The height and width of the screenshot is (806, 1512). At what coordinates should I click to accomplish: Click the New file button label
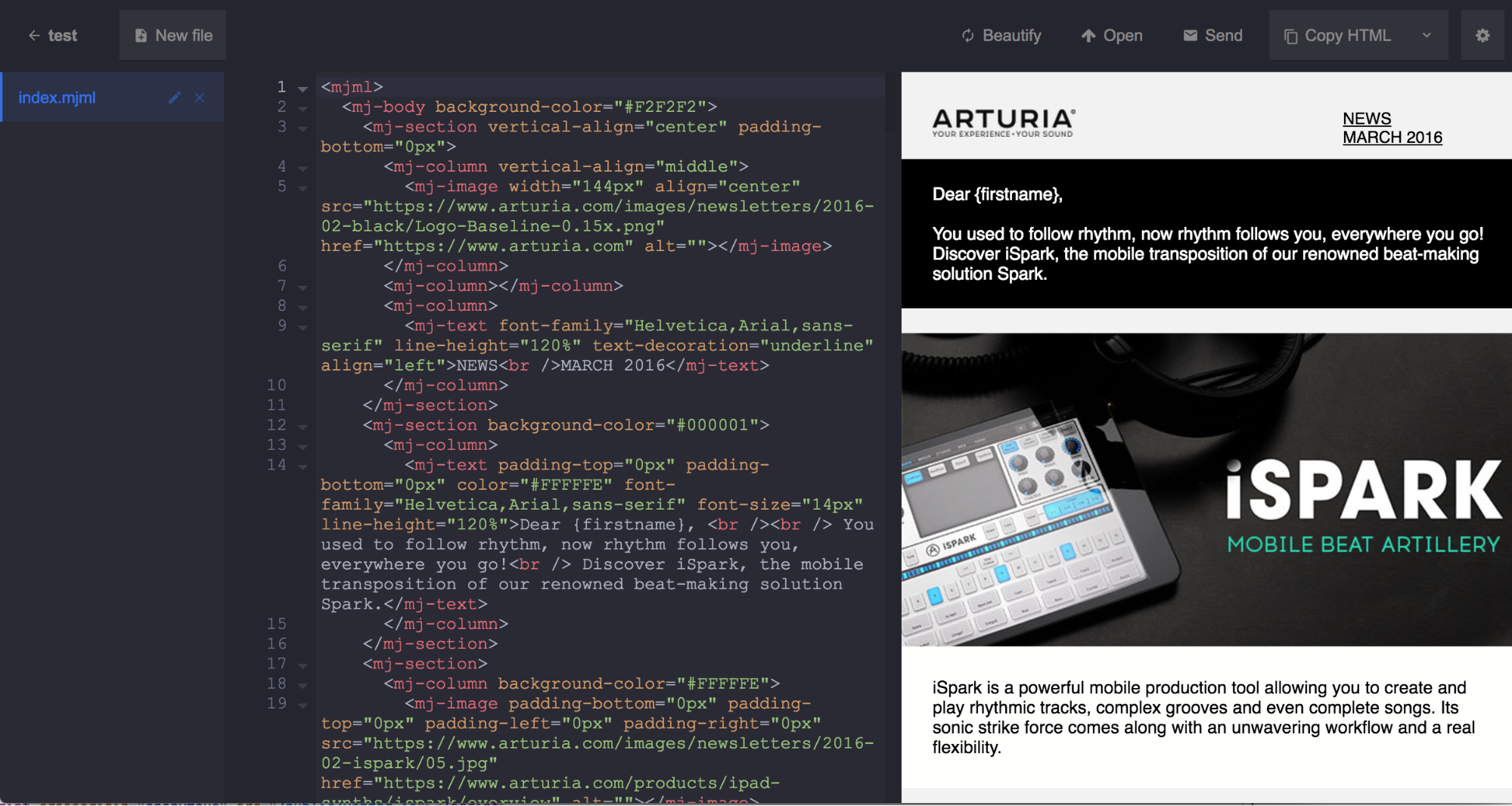point(184,36)
